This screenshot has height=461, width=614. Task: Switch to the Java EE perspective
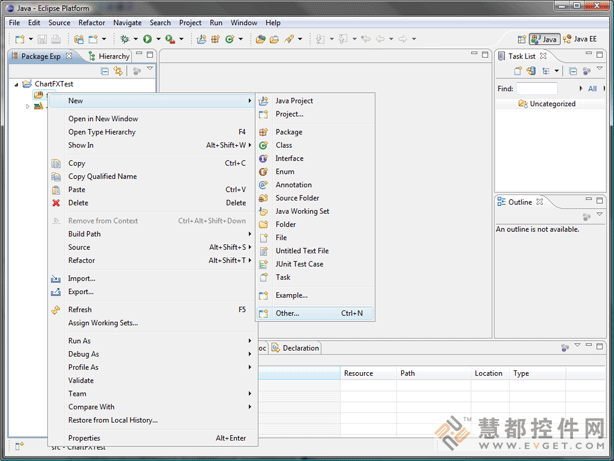point(580,39)
